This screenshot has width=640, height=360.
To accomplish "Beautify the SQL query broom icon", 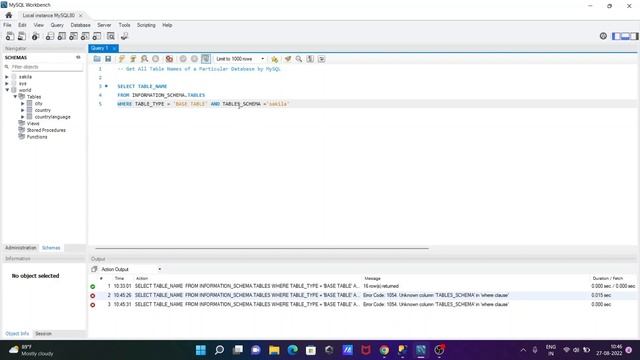I will (288, 59).
